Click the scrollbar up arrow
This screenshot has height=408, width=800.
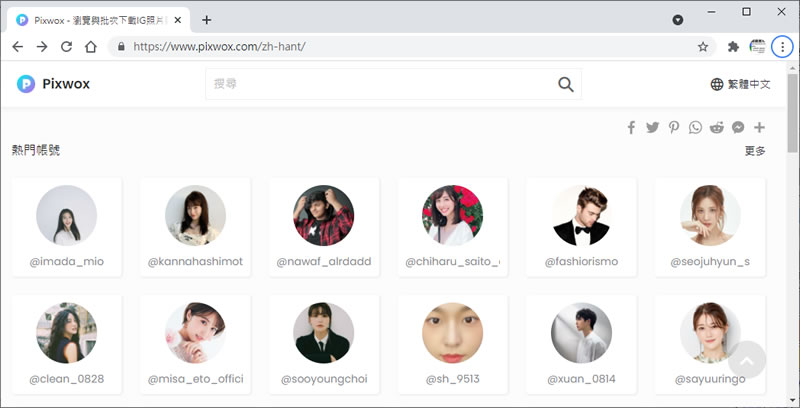(x=792, y=67)
